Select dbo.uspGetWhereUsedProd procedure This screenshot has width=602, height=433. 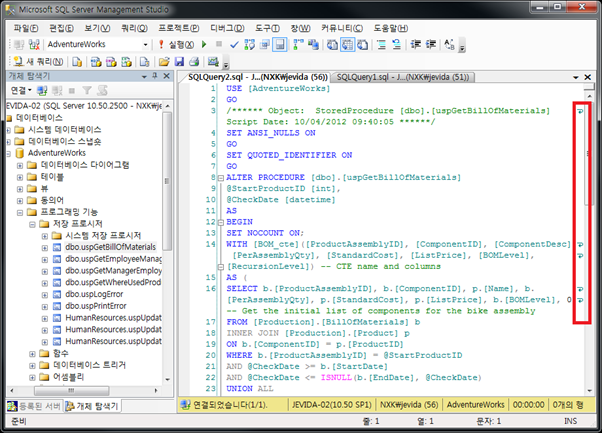113,283
